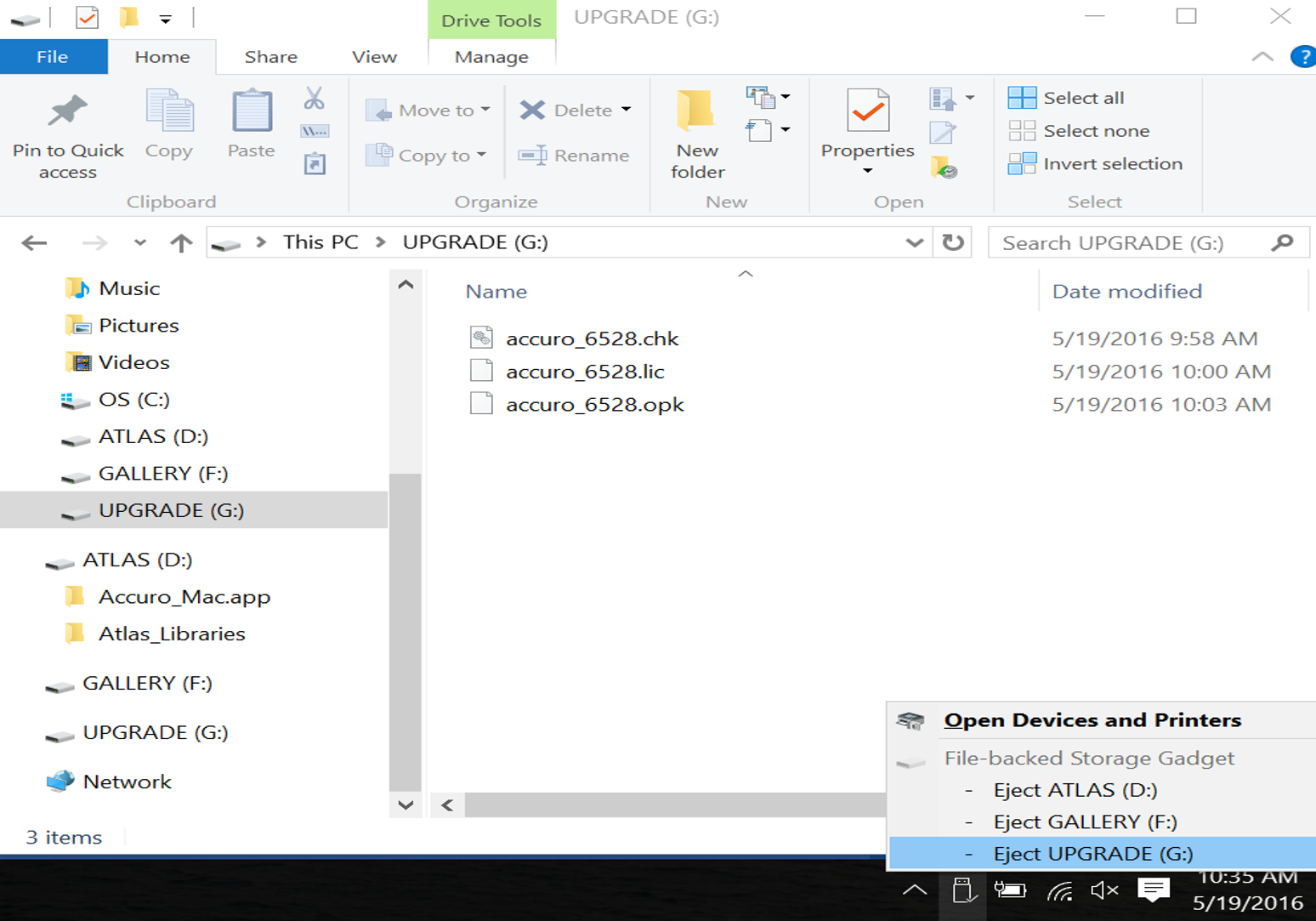The height and width of the screenshot is (921, 1316).
Task: Sort by Date modified column header
Action: click(x=1126, y=292)
